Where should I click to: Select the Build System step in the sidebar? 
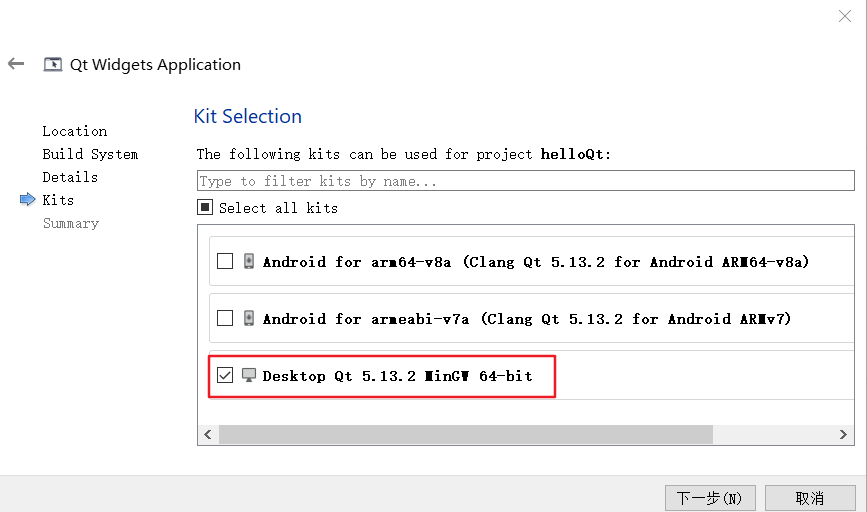tap(90, 154)
